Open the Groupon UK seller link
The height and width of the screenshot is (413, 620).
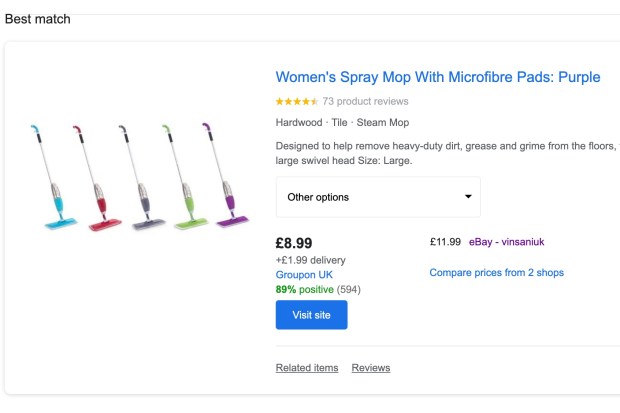pos(304,275)
